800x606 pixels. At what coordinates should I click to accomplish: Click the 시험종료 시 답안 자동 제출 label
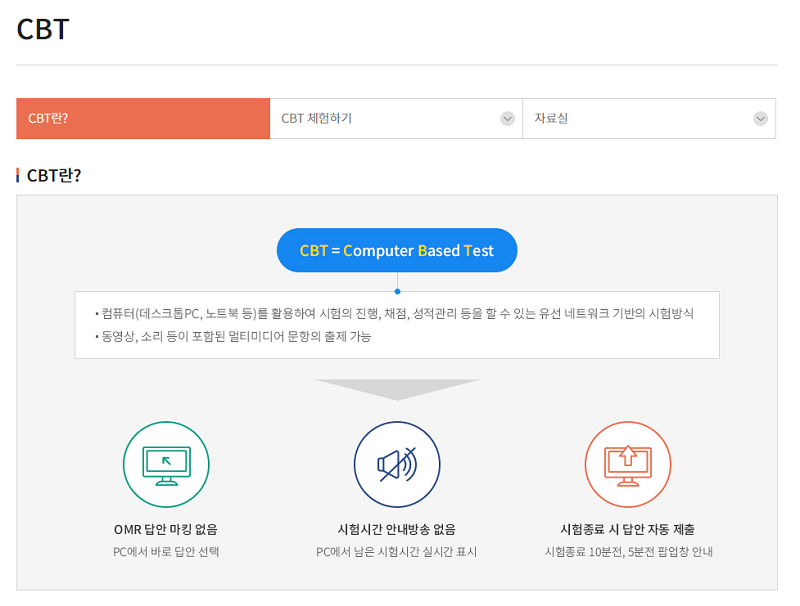(x=628, y=529)
